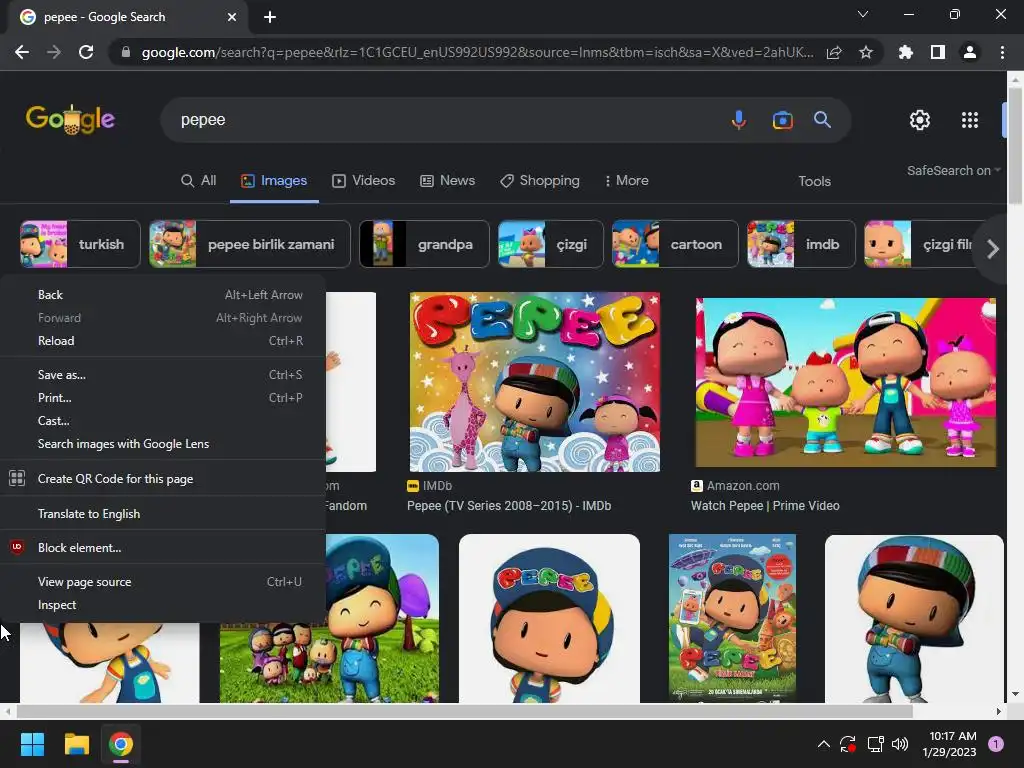Filter by the çizgi chip

551,244
